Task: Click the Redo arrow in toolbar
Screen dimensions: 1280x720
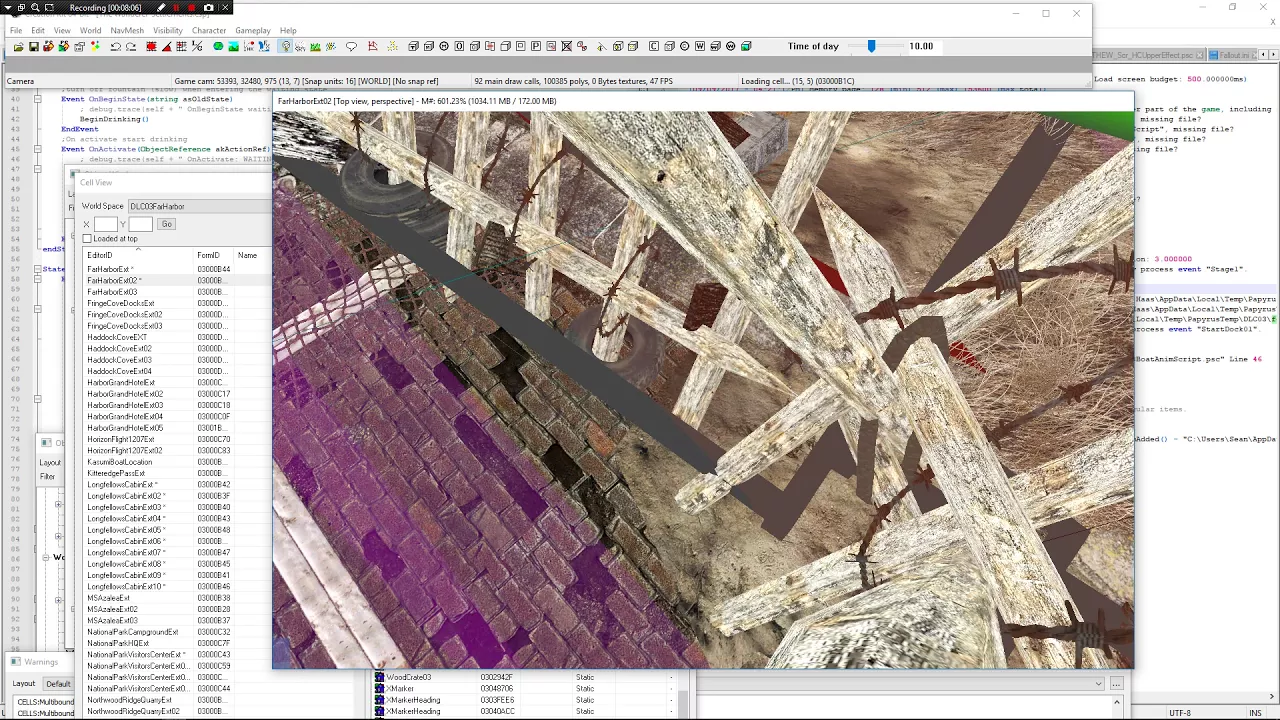Action: 131,46
